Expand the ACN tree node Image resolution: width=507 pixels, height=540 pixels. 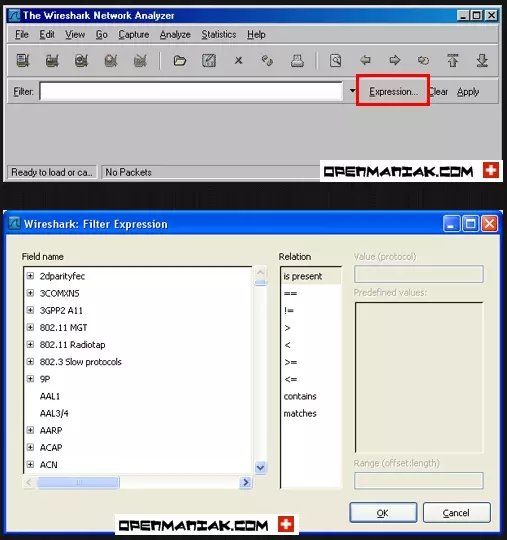point(30,465)
